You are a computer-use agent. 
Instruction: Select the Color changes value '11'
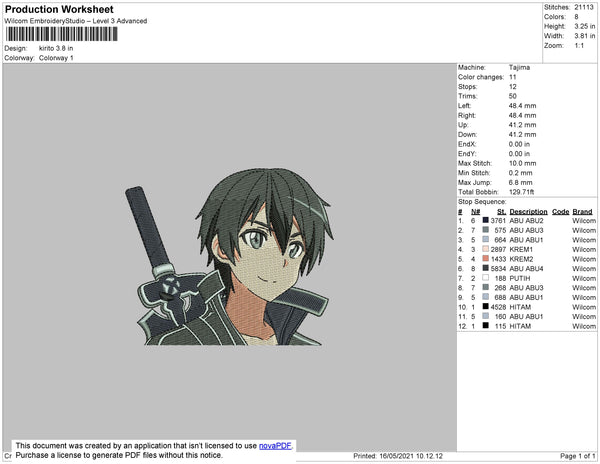point(512,77)
